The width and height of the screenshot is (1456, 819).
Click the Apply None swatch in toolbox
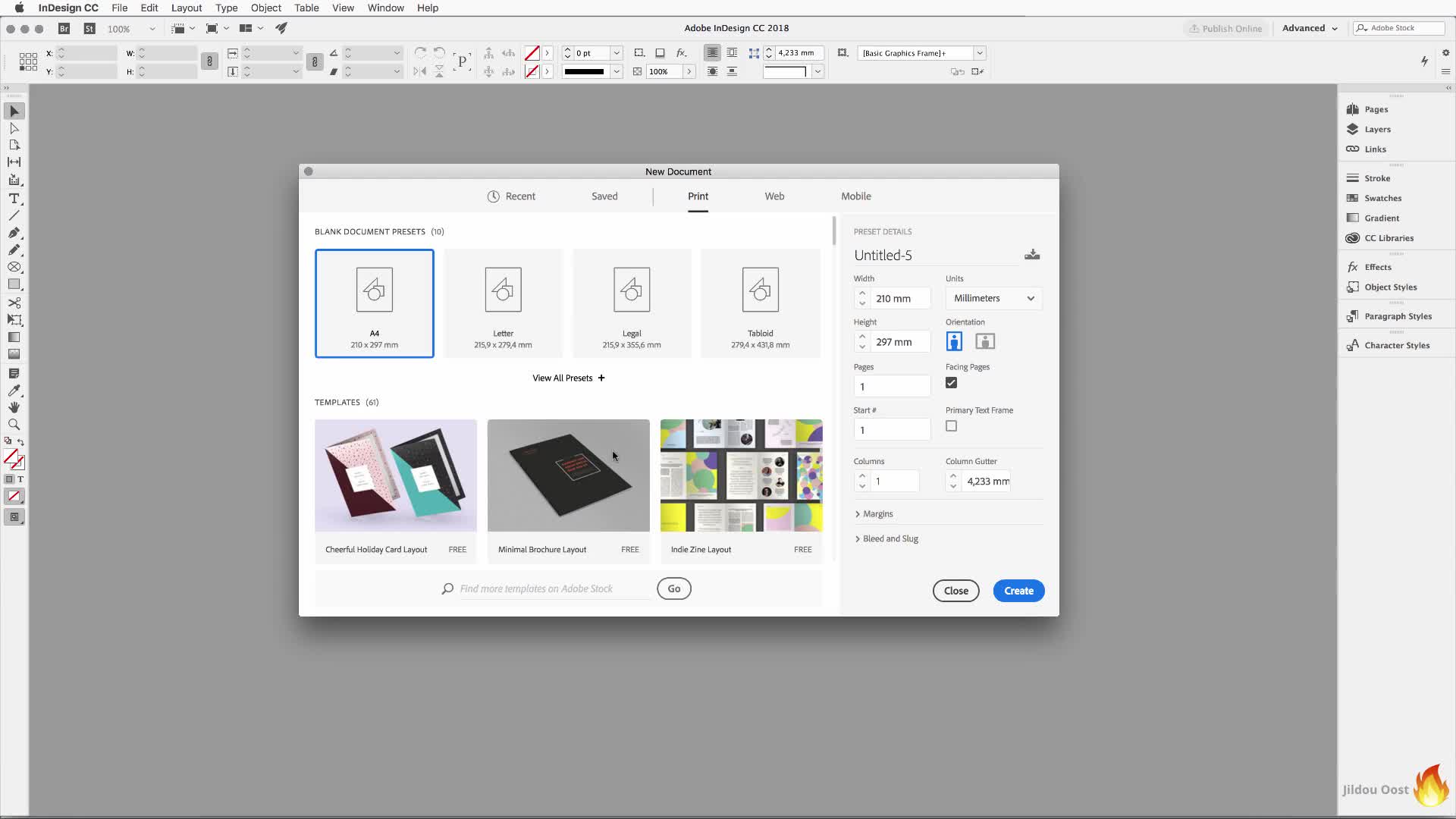[14, 497]
